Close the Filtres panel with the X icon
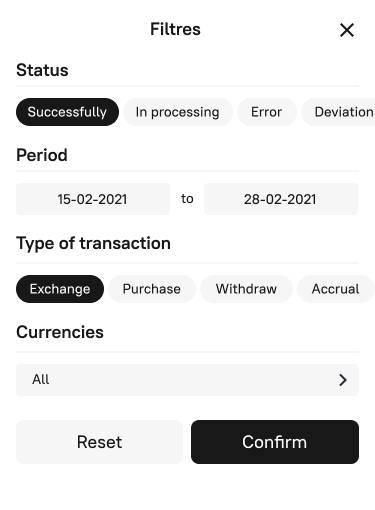The image size is (375, 510). (347, 30)
